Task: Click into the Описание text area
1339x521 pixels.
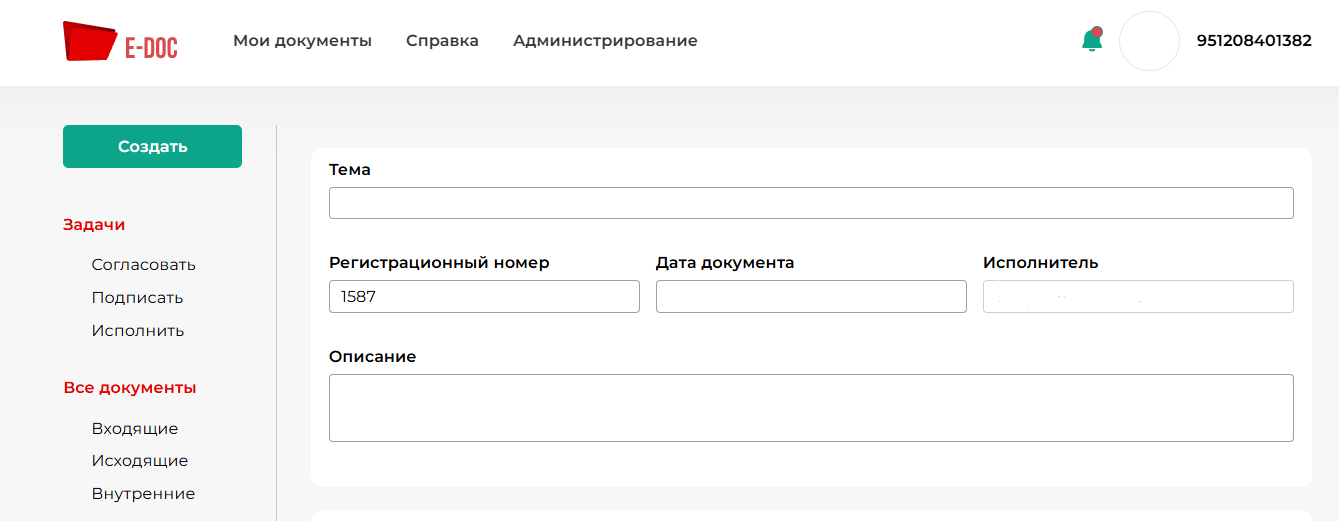Action: coord(810,408)
